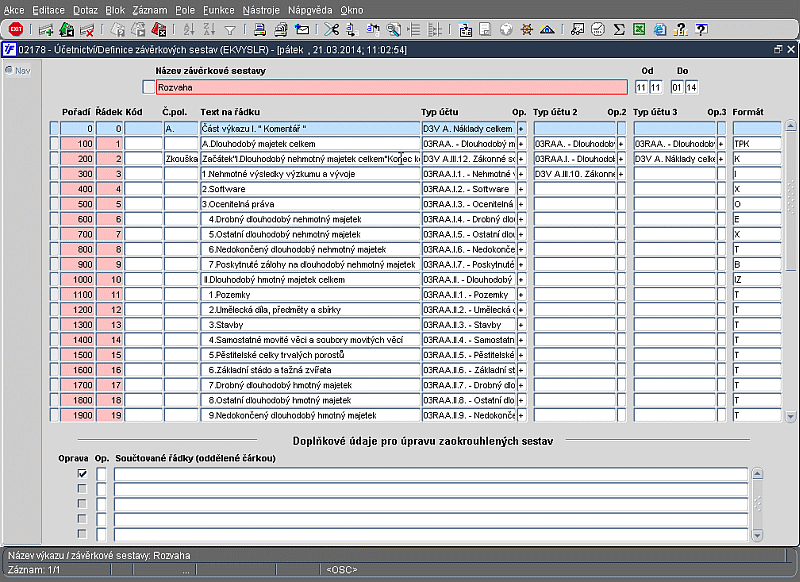This screenshot has width=800, height=582.
Task: Click Řádek cell with value 14
Action: [x=110, y=340]
